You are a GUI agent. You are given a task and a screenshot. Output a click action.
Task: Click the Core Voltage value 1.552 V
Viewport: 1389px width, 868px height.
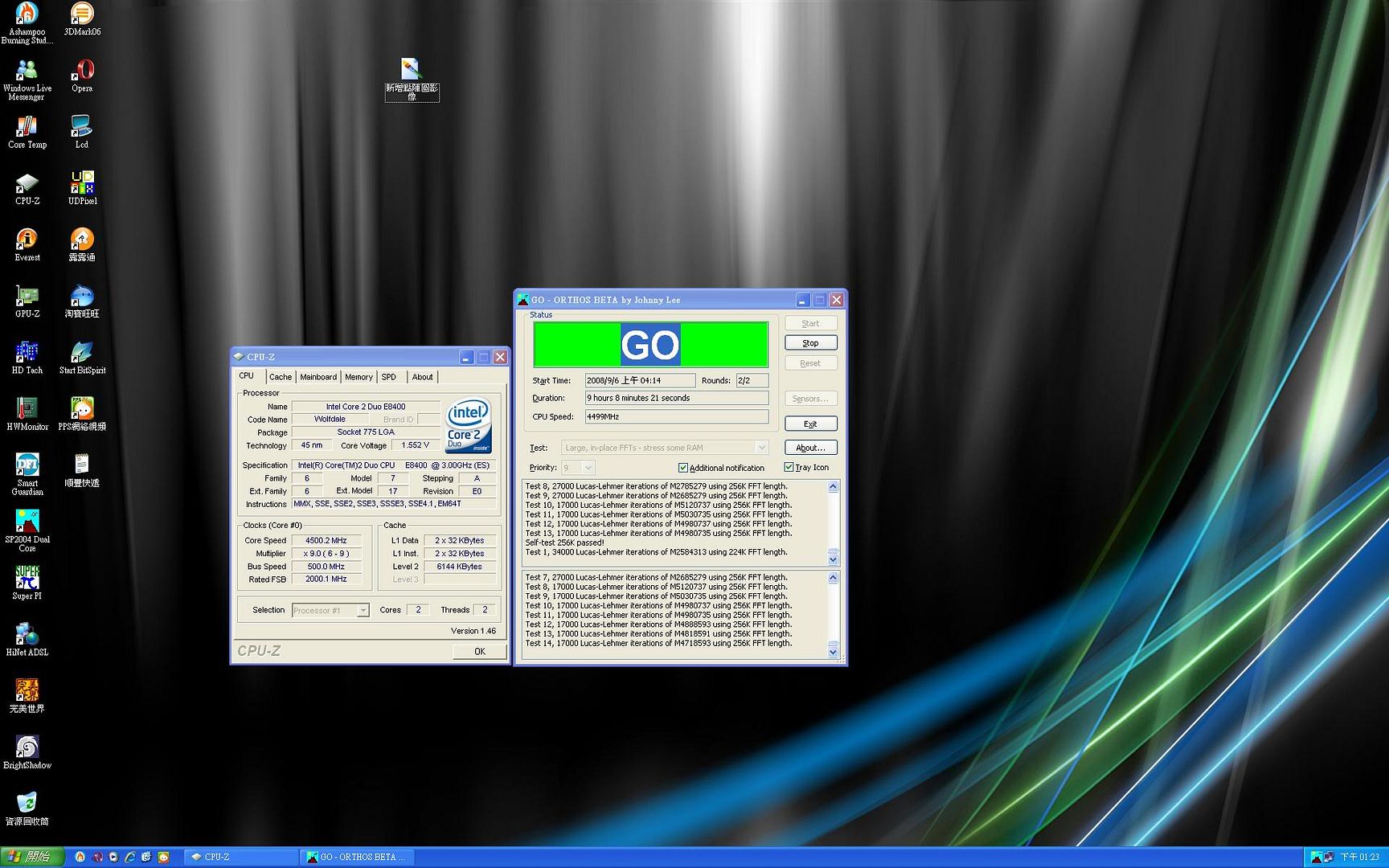416,445
